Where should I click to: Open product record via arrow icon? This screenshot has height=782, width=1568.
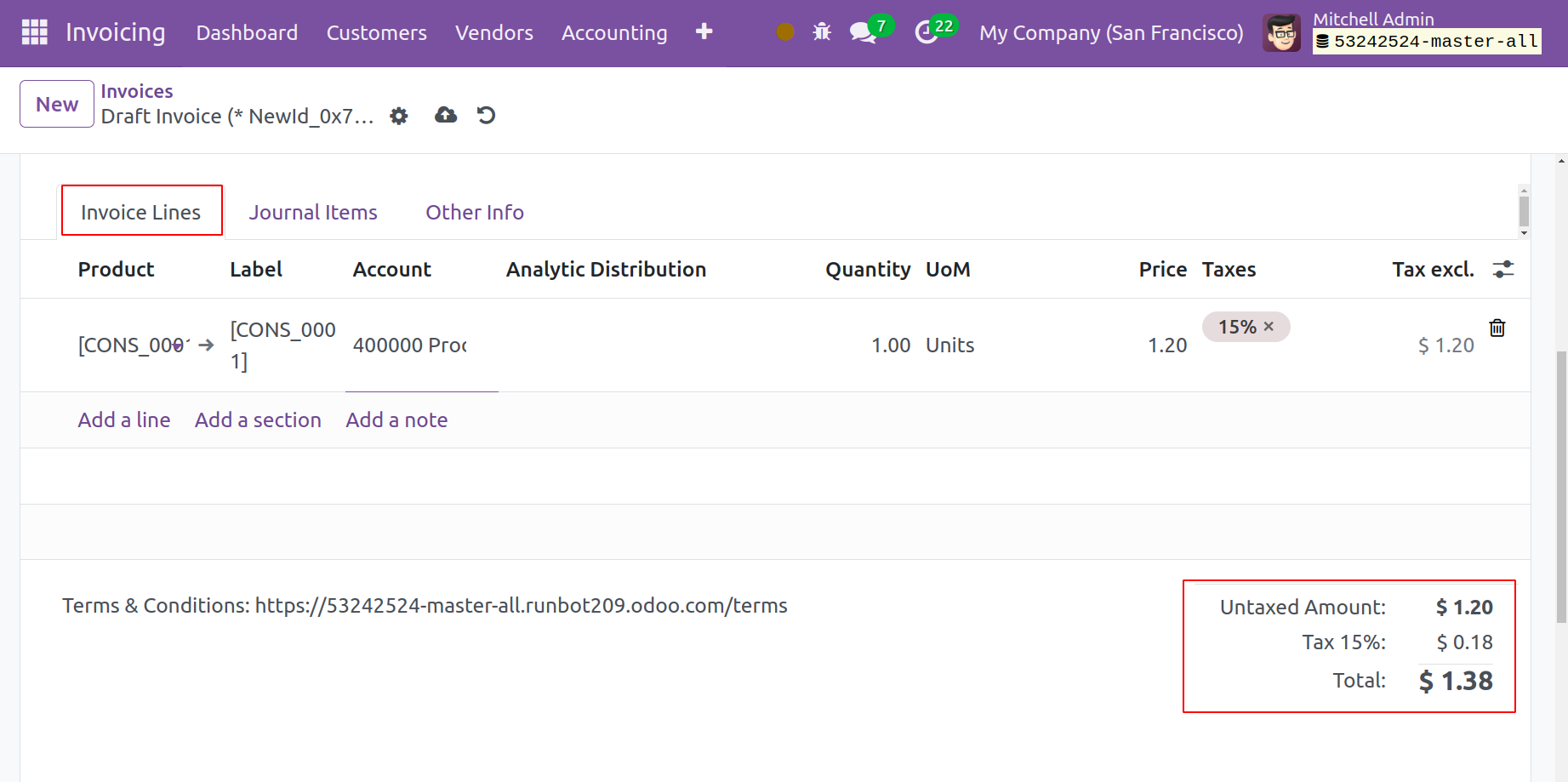206,345
